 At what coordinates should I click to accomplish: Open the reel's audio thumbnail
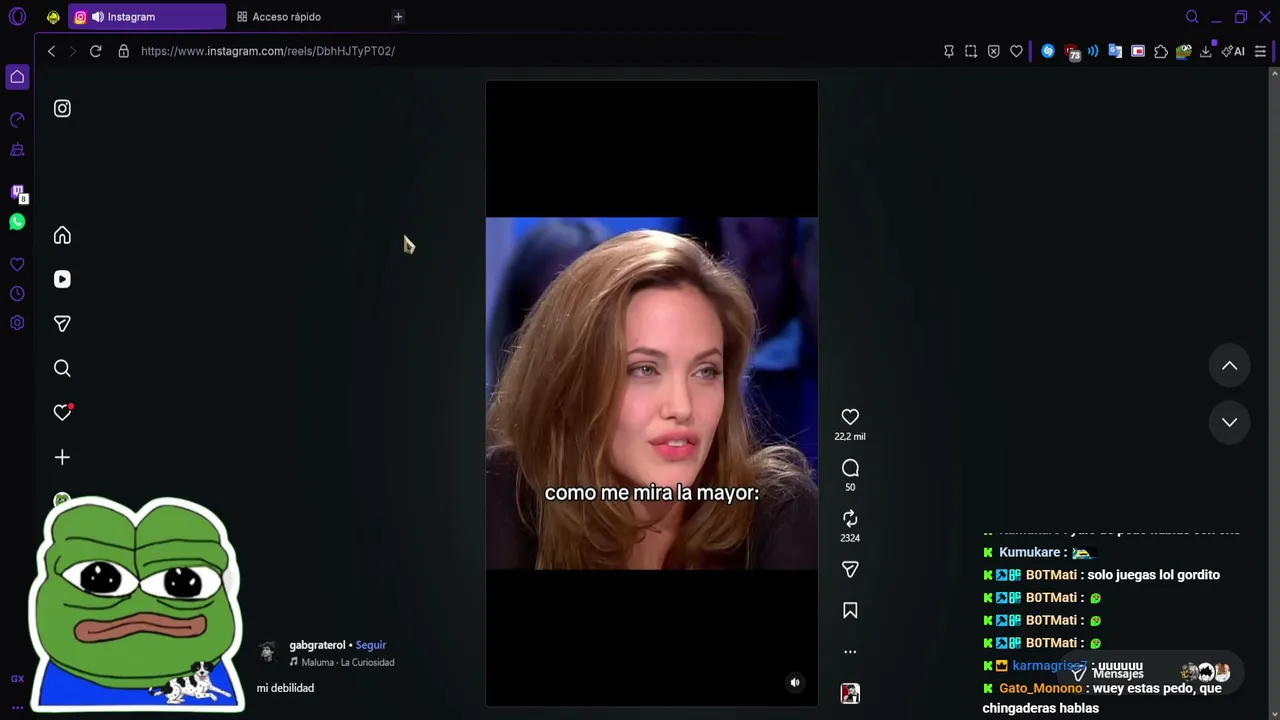pyautogui.click(x=850, y=693)
